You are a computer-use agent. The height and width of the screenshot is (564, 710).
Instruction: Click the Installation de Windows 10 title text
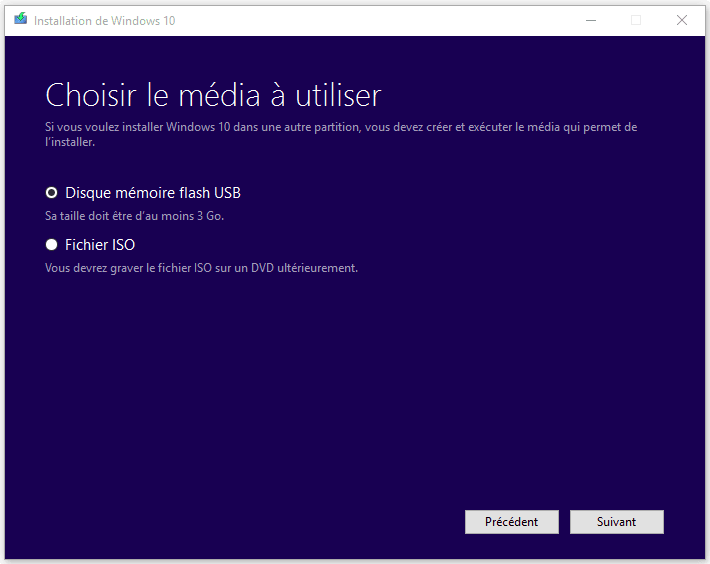click(105, 21)
